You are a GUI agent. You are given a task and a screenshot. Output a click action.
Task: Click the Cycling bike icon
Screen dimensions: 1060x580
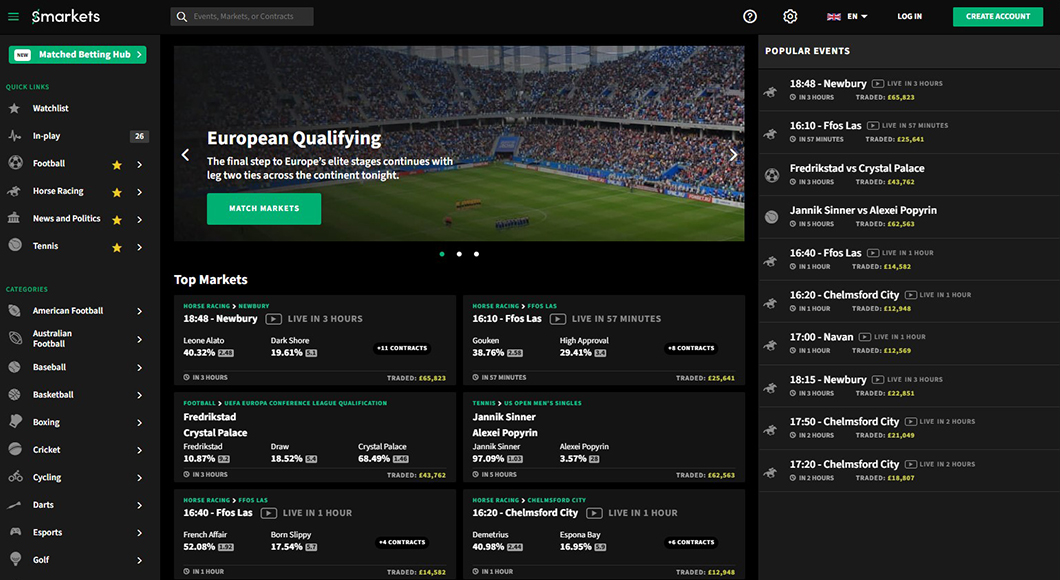pyautogui.click(x=15, y=477)
